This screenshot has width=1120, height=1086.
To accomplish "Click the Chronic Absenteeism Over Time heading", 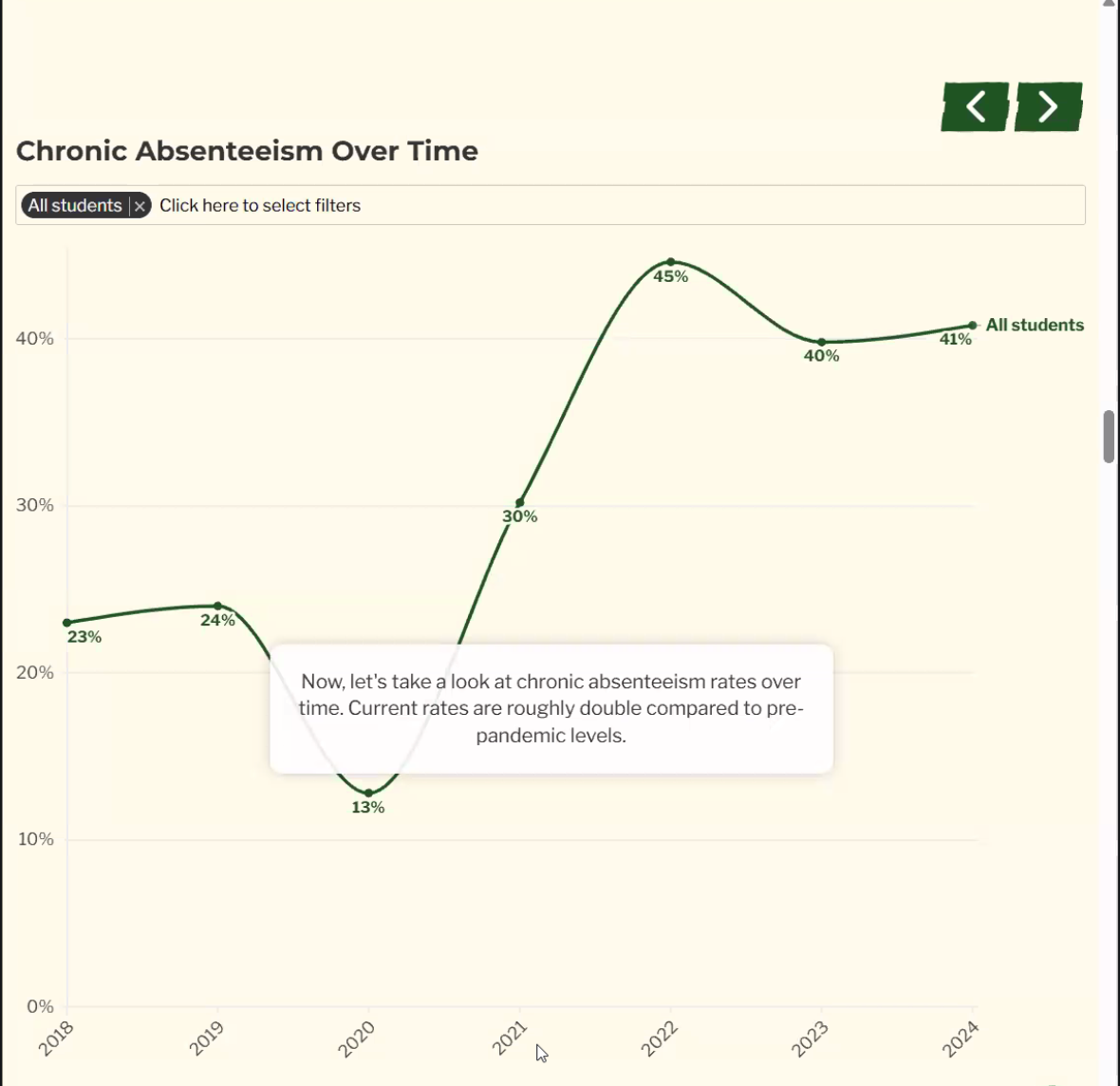I will pos(247,151).
